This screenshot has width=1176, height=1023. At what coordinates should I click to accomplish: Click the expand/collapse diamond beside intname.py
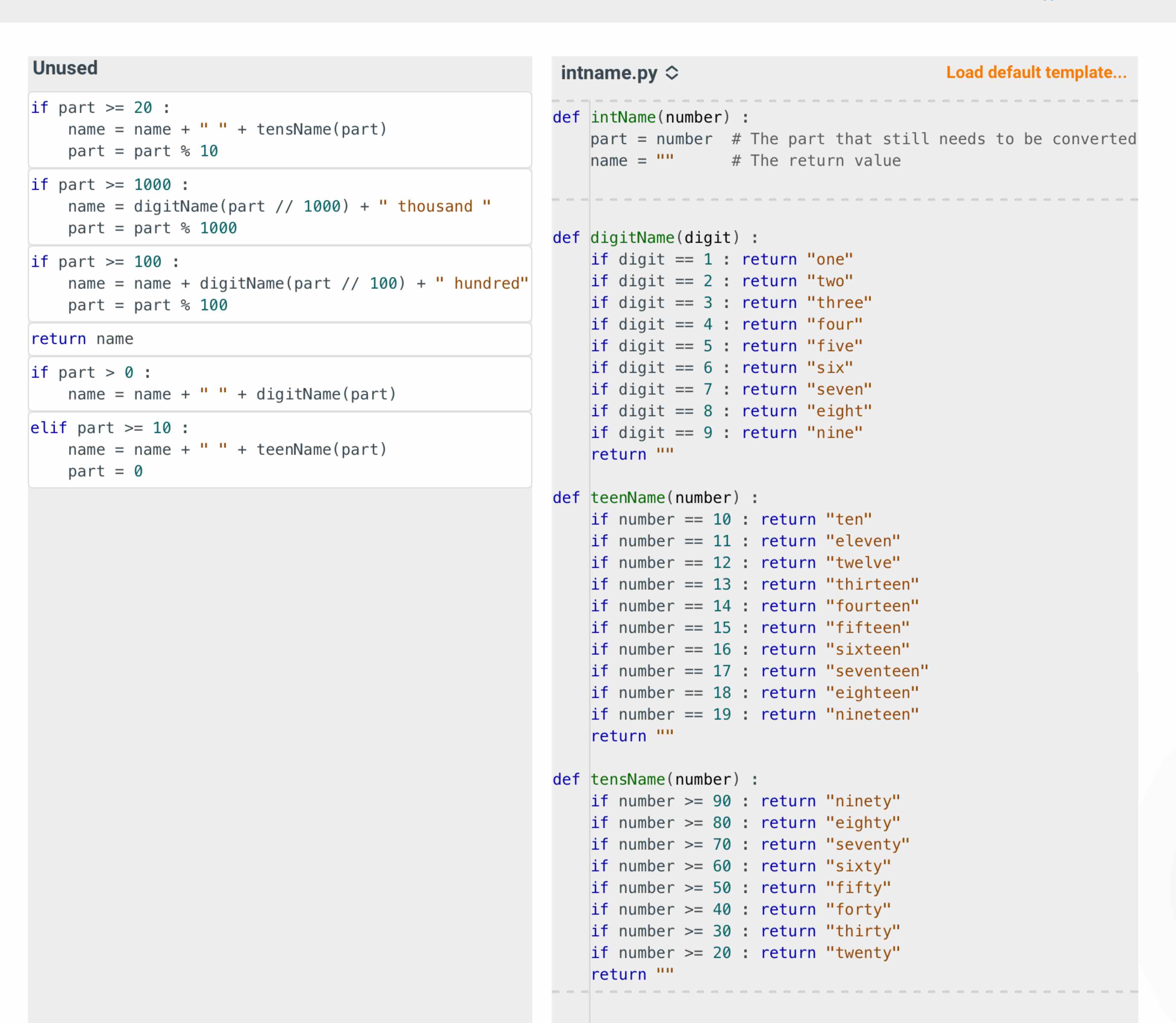pyautogui.click(x=672, y=73)
